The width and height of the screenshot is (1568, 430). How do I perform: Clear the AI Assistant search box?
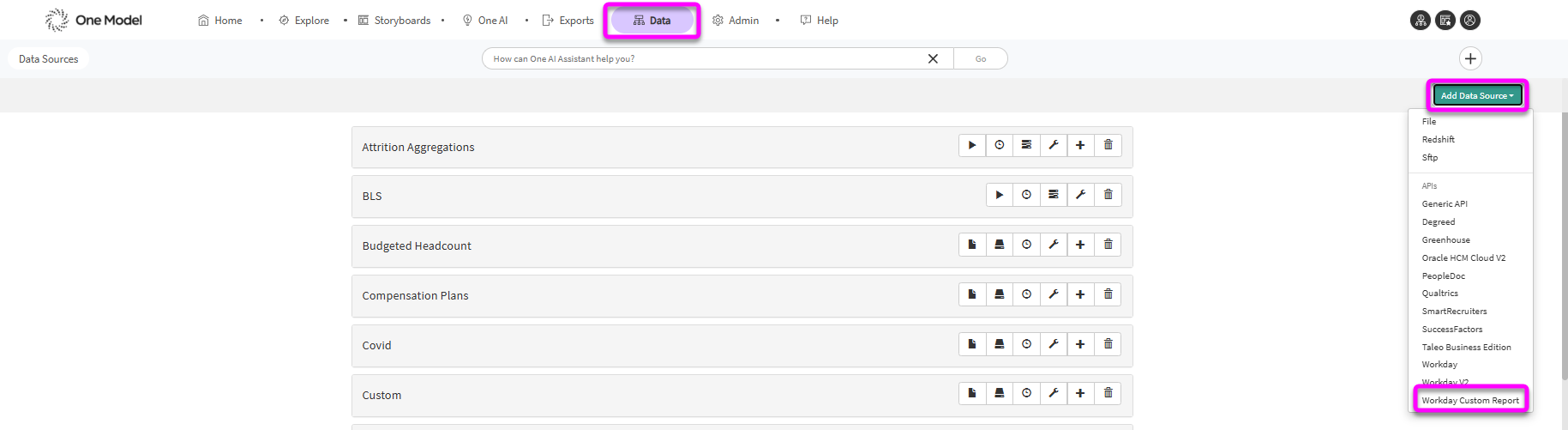pos(933,58)
